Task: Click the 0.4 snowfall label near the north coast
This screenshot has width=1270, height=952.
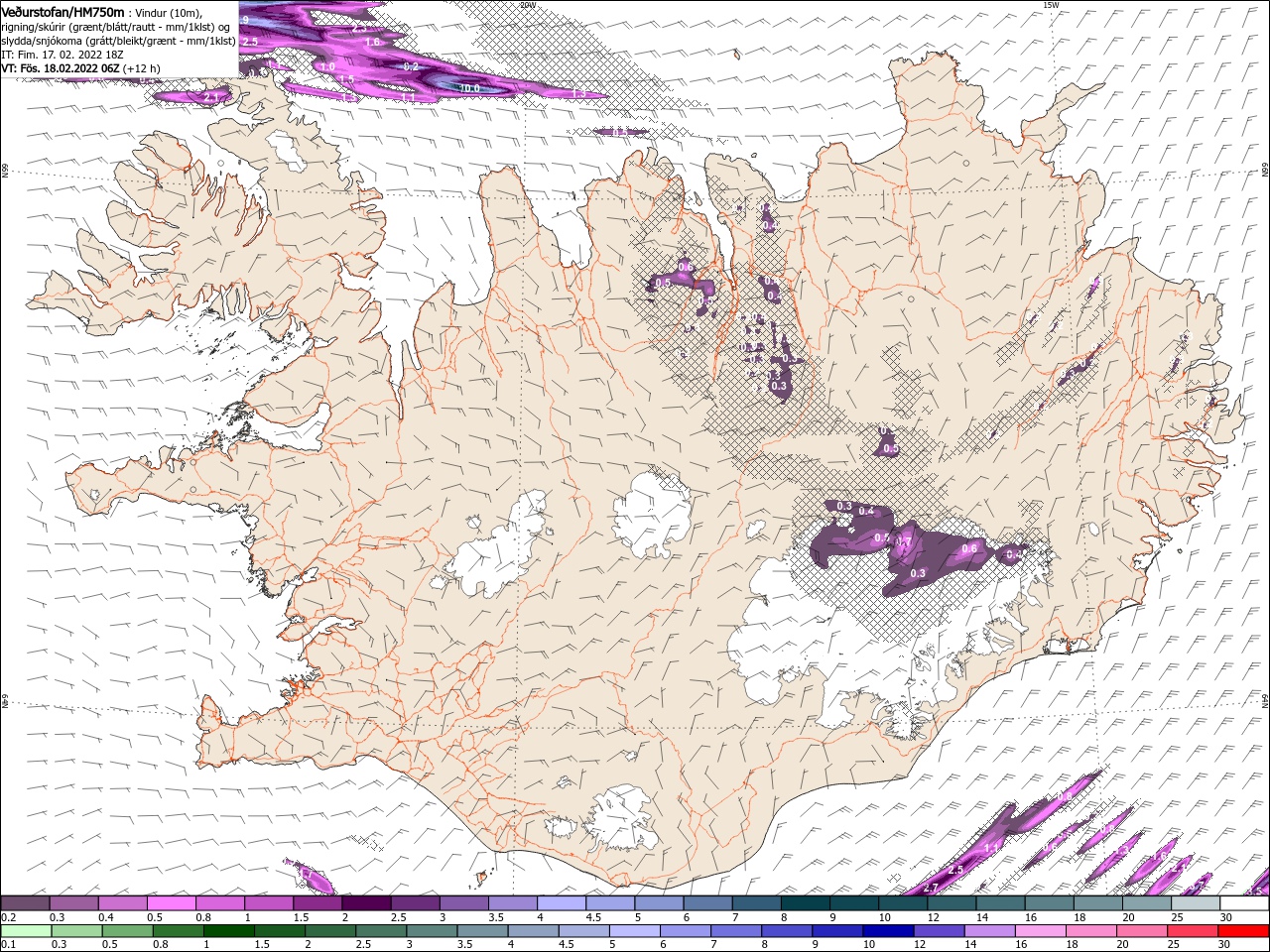Action: click(x=769, y=227)
